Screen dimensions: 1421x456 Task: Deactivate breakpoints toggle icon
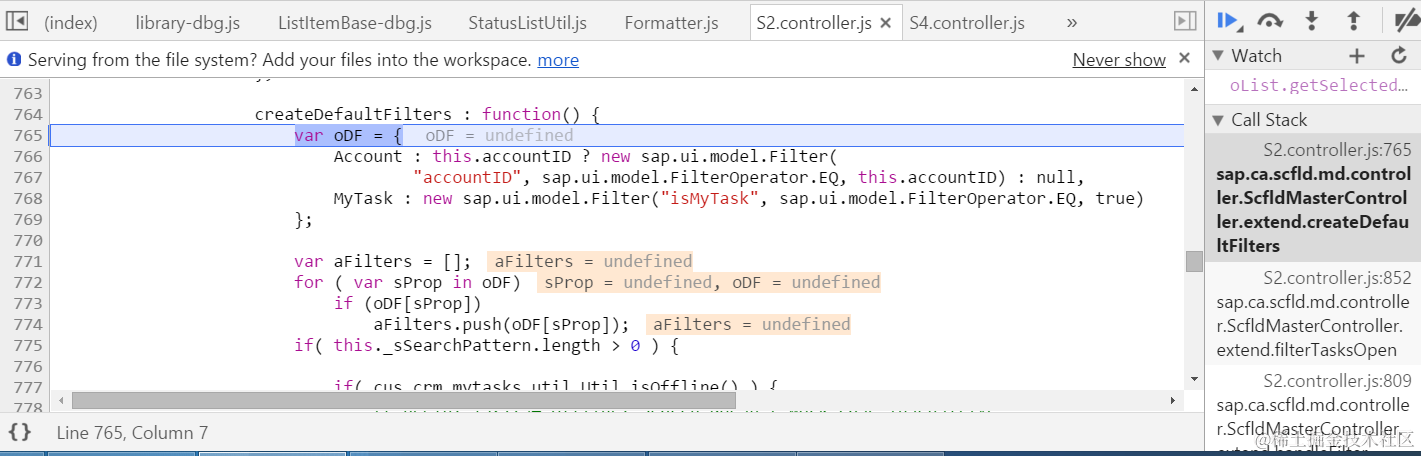pos(1407,20)
